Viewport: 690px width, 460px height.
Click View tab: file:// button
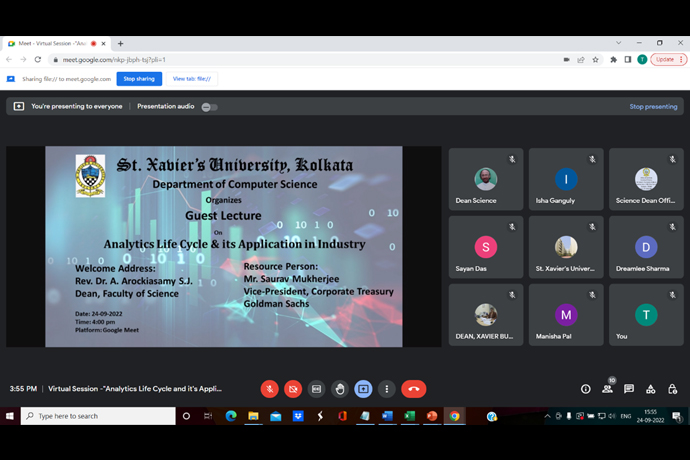[x=191, y=79]
